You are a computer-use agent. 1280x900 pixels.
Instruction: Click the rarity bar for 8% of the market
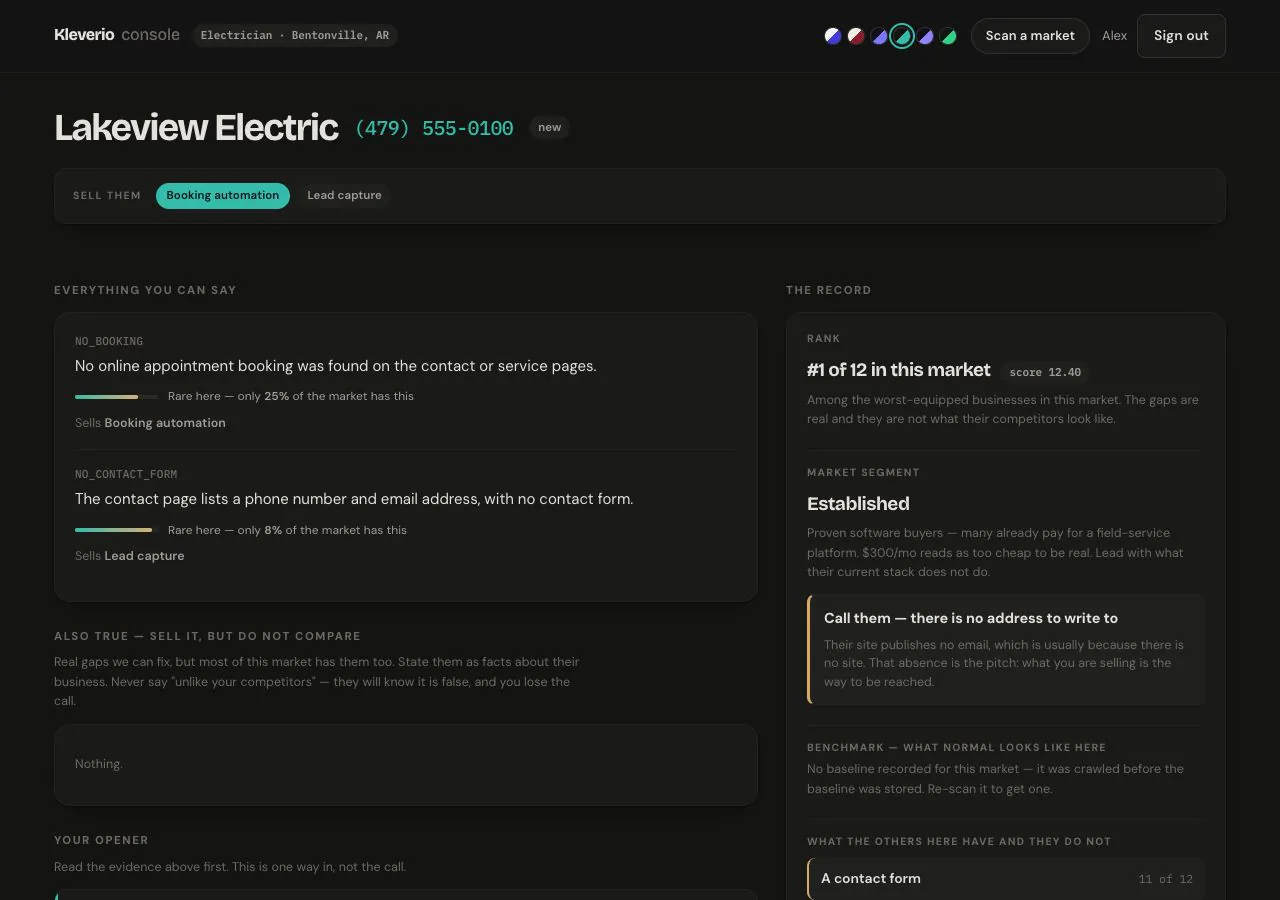pos(116,530)
